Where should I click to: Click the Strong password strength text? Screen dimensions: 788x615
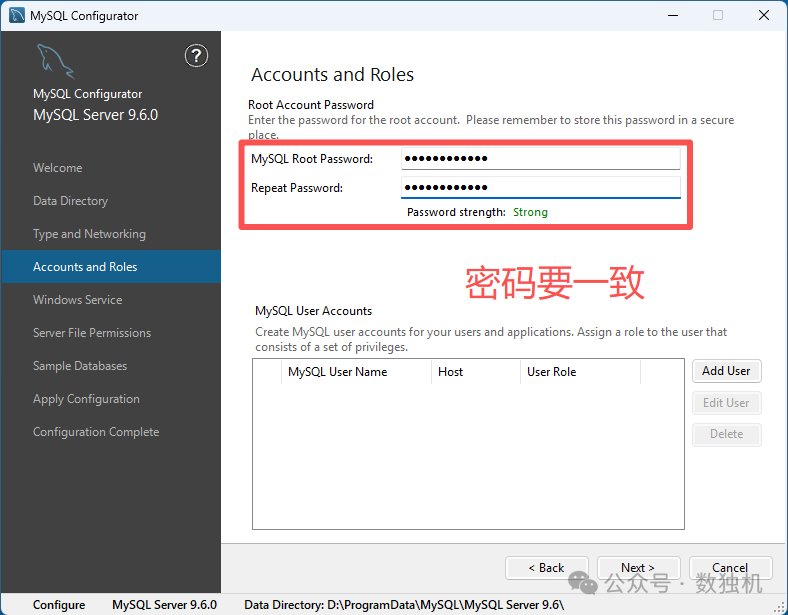tap(530, 212)
